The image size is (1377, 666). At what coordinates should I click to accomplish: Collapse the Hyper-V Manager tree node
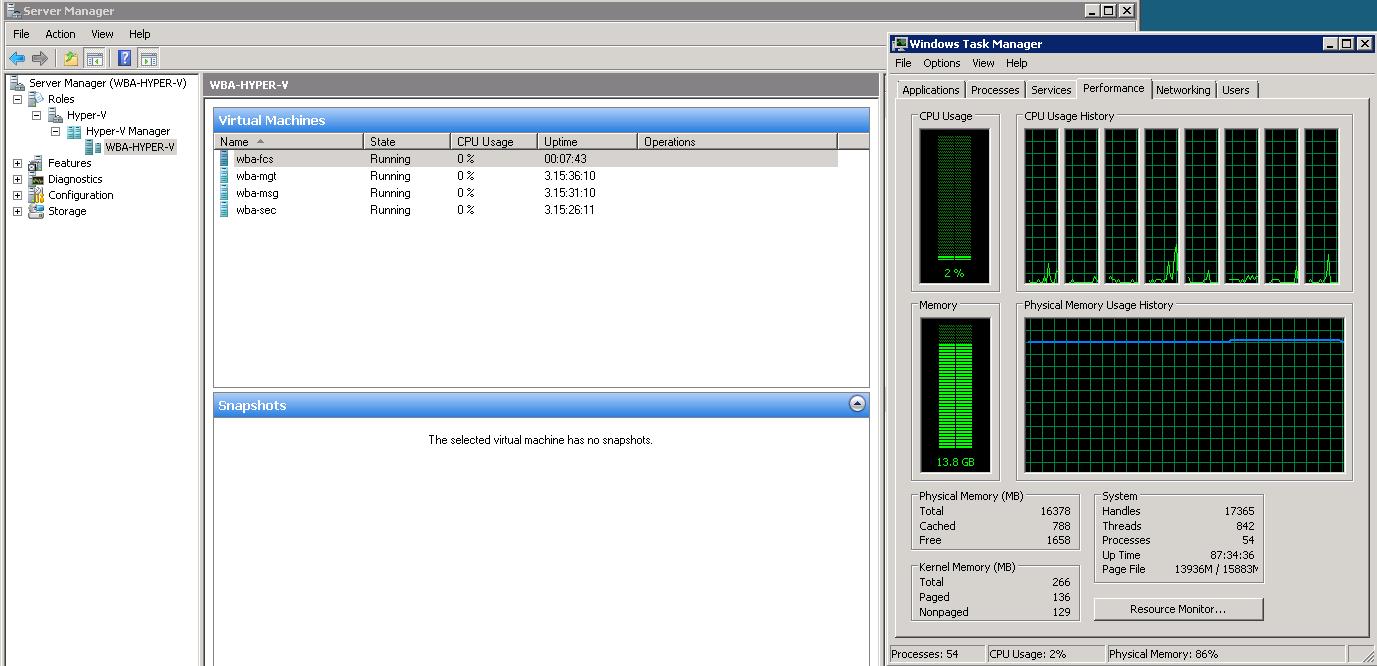click(x=55, y=131)
